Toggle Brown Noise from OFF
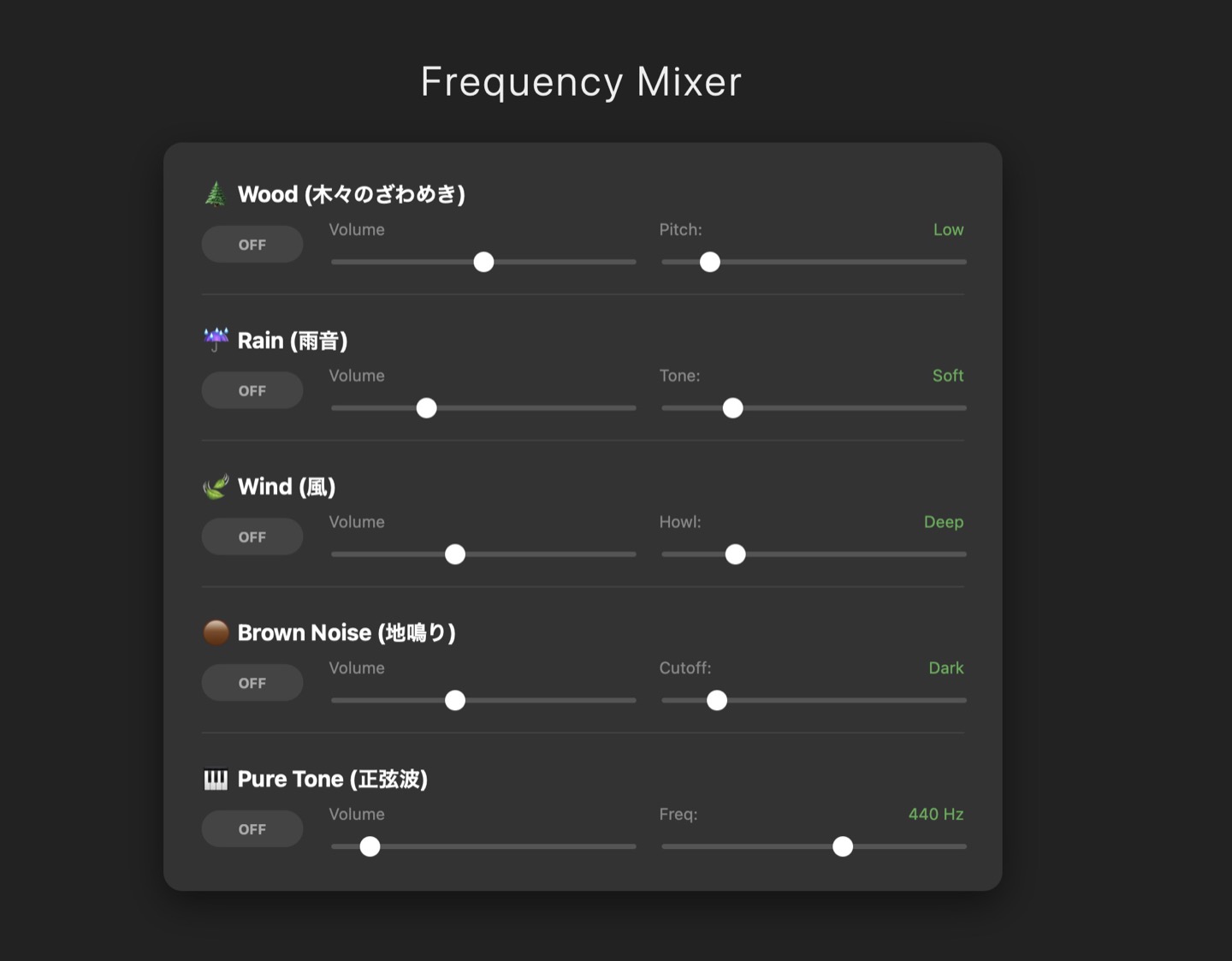Viewport: 1232px width, 961px height. click(252, 683)
